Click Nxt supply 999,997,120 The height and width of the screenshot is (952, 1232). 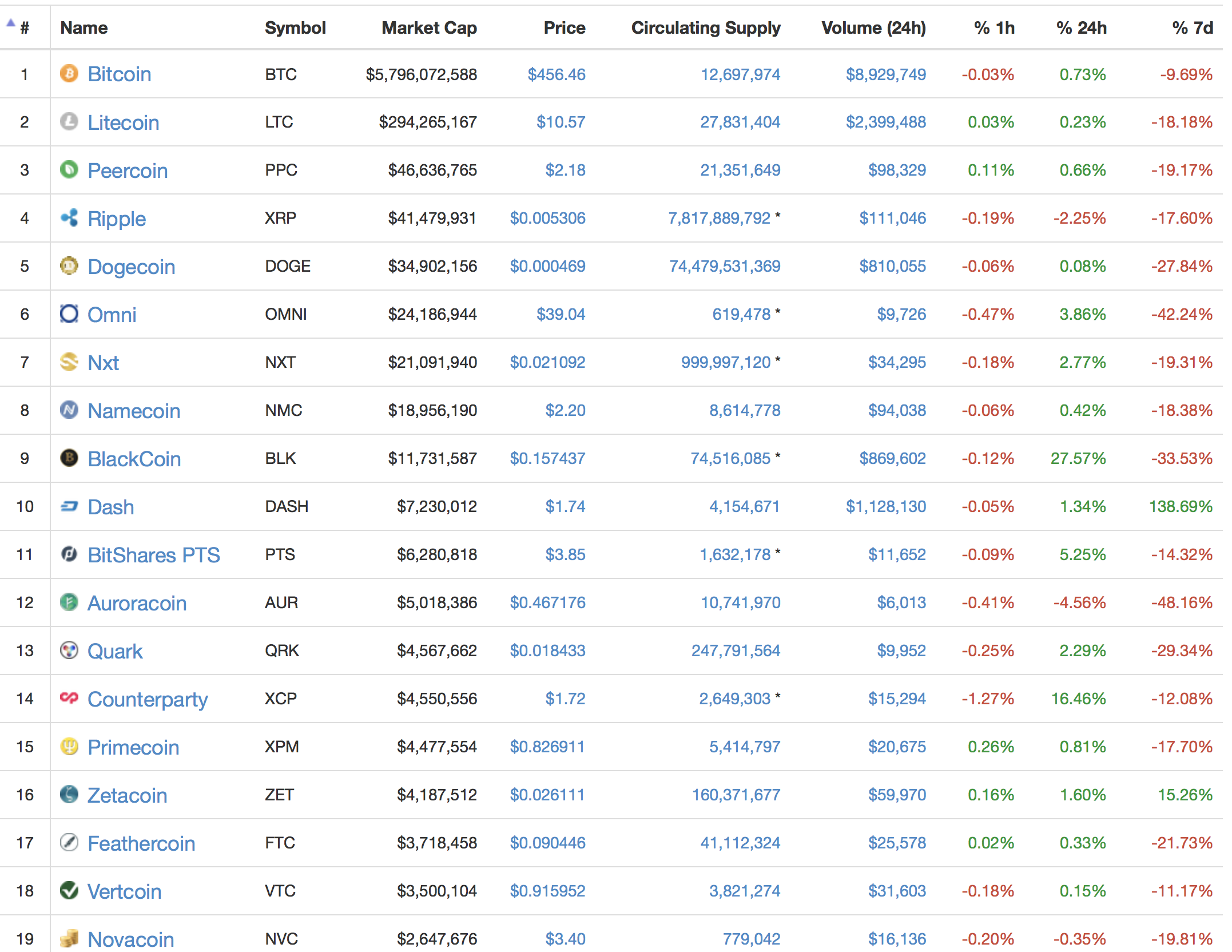click(726, 362)
